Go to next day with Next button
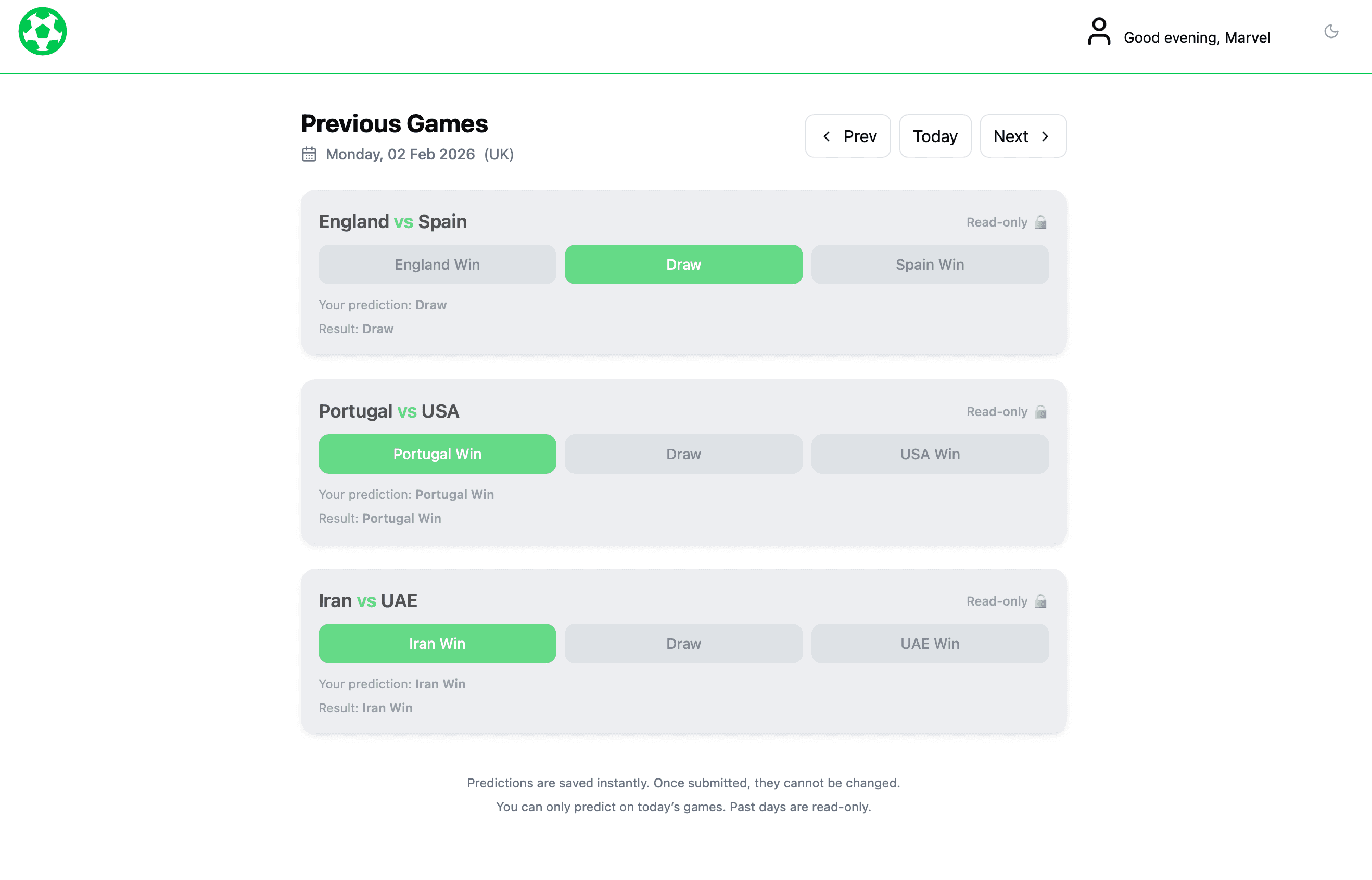The height and width of the screenshot is (880, 1372). [1022, 136]
